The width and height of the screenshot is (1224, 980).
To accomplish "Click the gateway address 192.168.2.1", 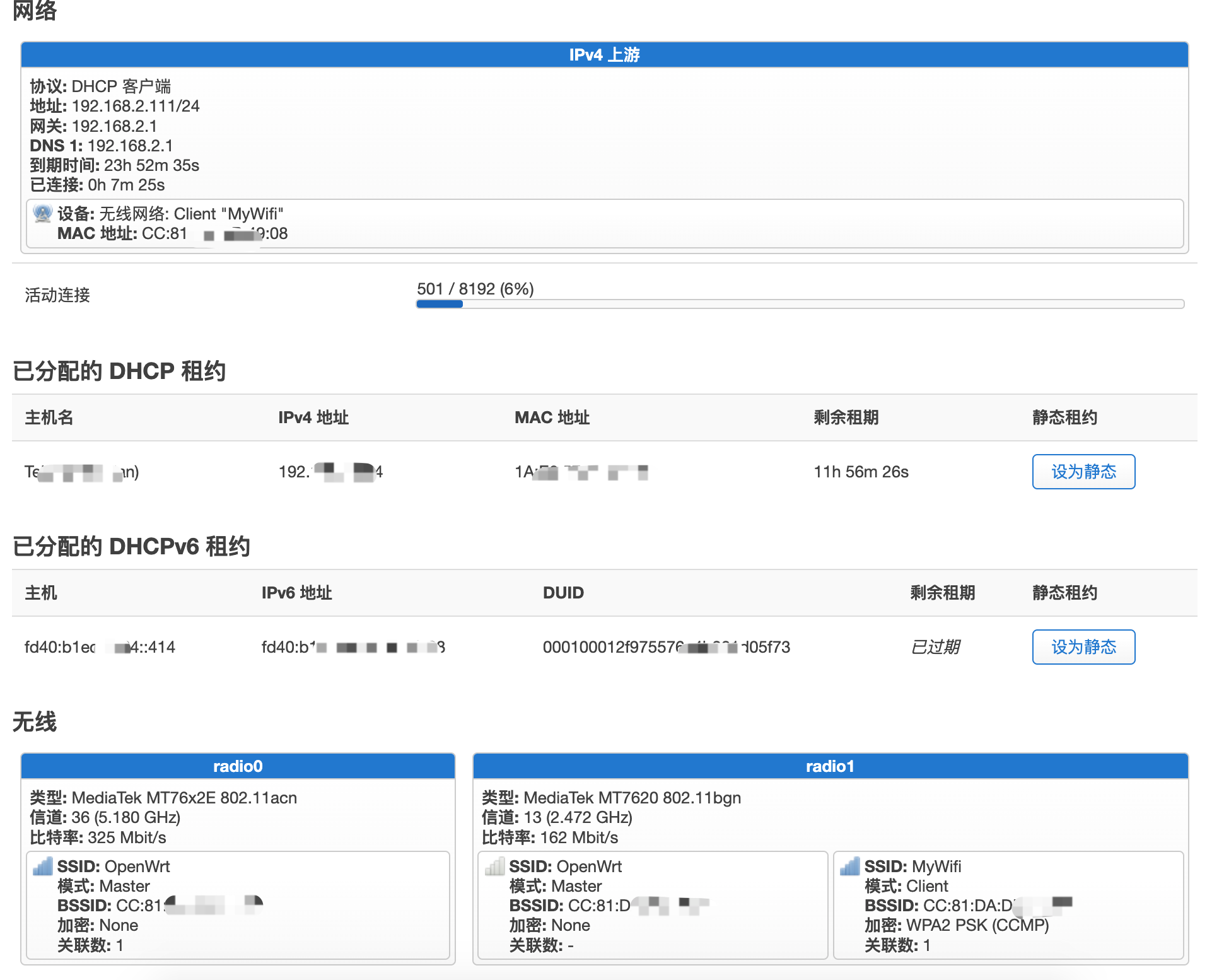I will tap(114, 125).
